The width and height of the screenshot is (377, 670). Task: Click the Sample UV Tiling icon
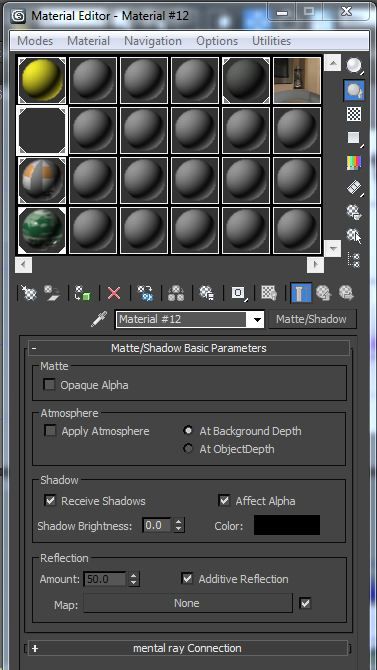pos(354,138)
